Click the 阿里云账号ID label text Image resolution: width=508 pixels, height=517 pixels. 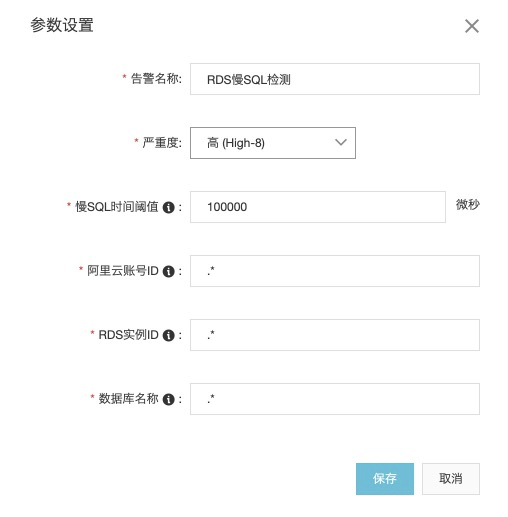[x=122, y=271]
